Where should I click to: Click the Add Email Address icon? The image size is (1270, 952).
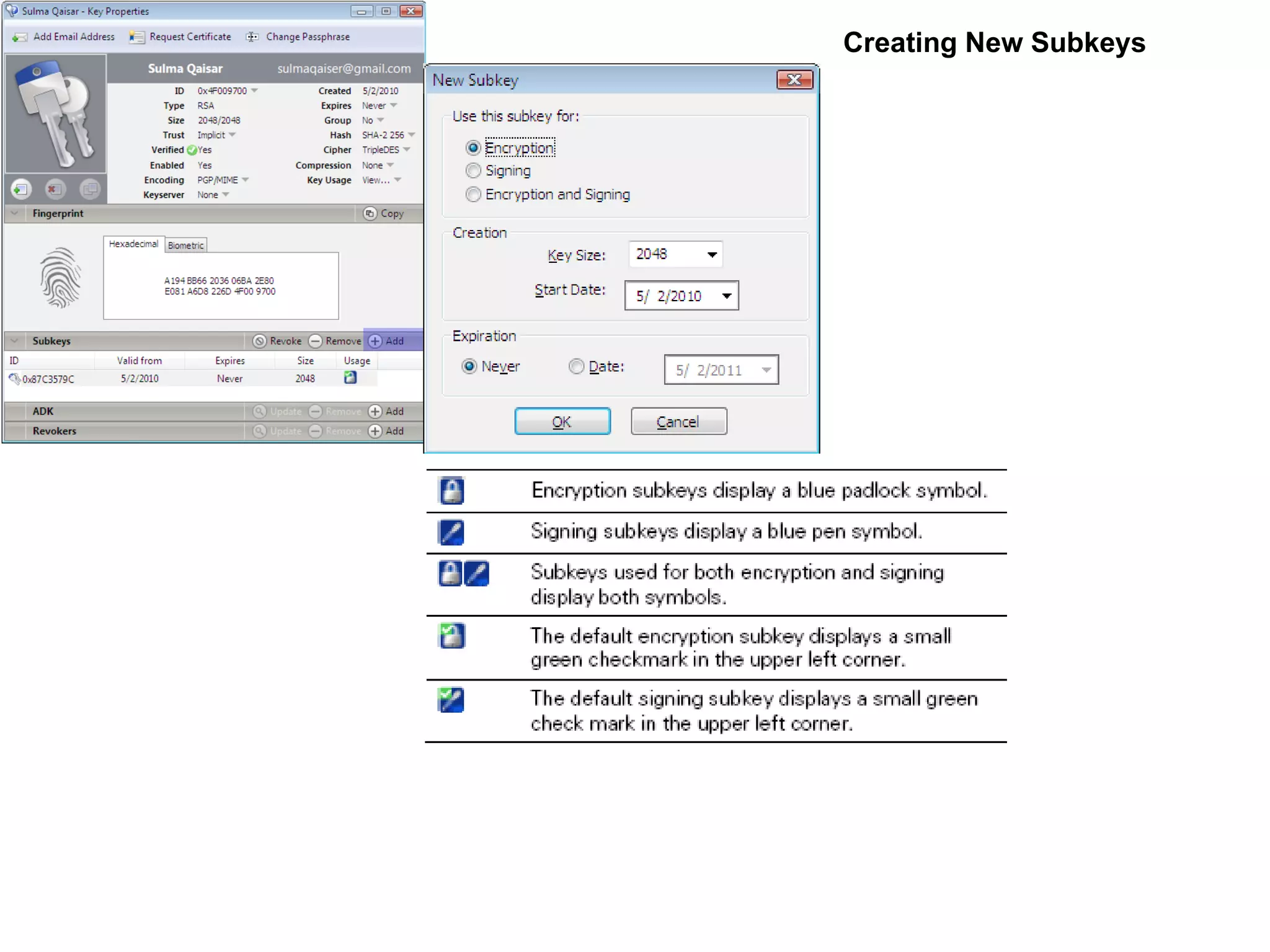pyautogui.click(x=20, y=37)
